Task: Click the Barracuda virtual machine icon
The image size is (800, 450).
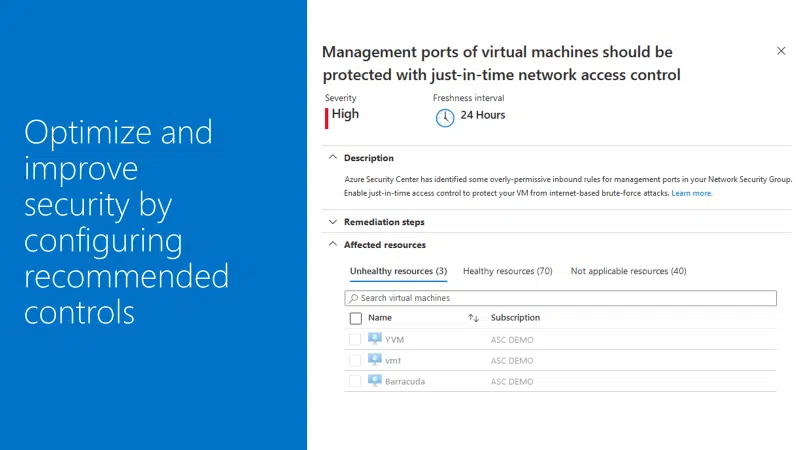Action: 374,381
